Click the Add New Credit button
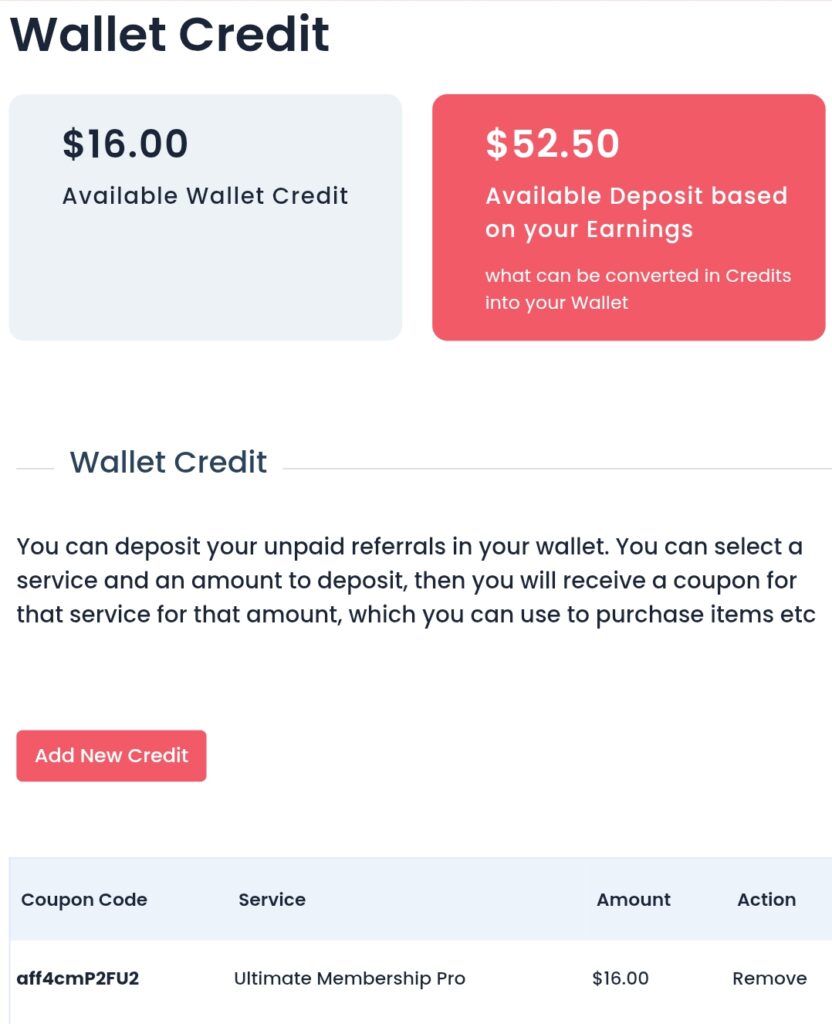 (x=111, y=756)
